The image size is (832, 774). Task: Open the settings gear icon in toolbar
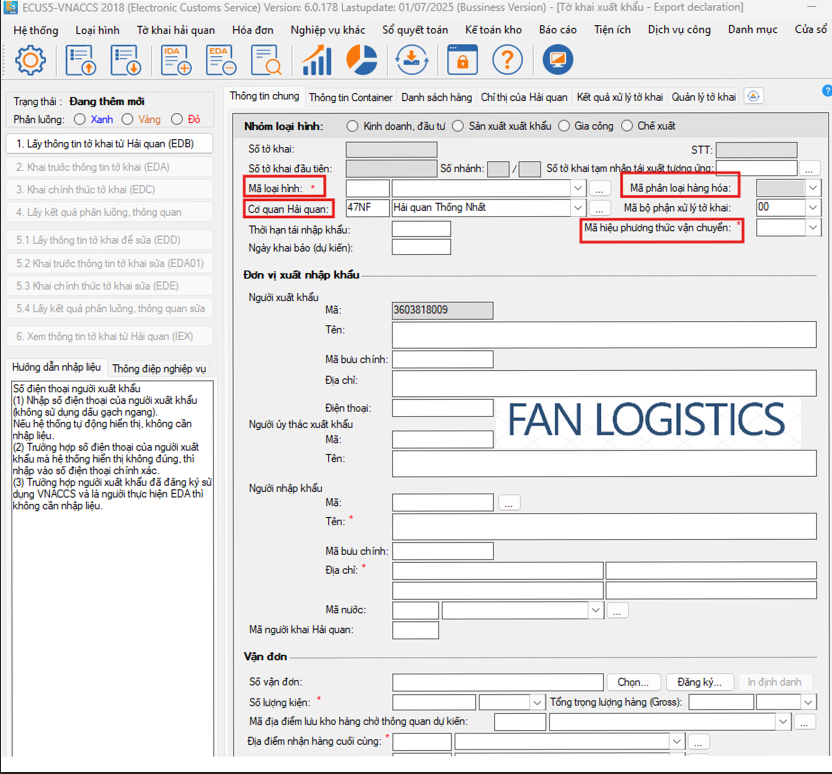[x=30, y=60]
